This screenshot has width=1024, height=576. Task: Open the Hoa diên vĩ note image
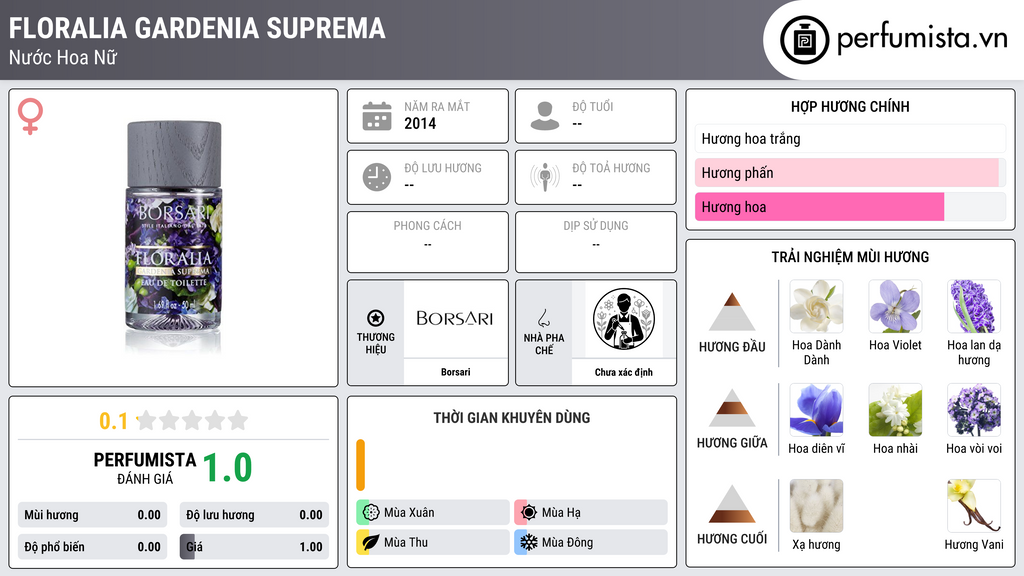[816, 410]
